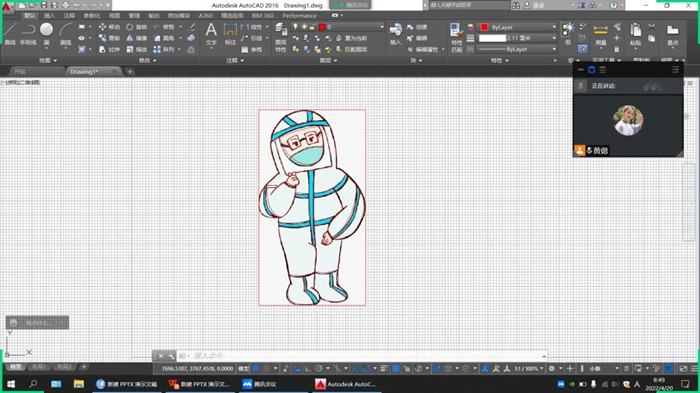The height and width of the screenshot is (393, 700).
Task: Click the Group (组) icon
Action: tap(568, 34)
